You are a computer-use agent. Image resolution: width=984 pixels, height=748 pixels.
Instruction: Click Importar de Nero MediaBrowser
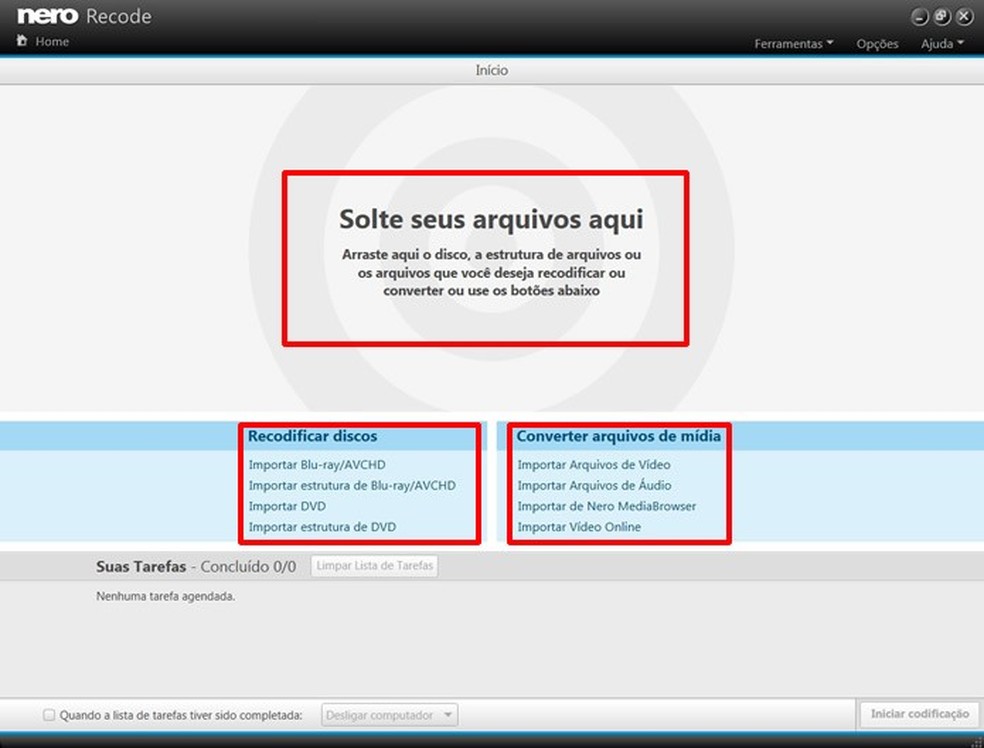607,506
